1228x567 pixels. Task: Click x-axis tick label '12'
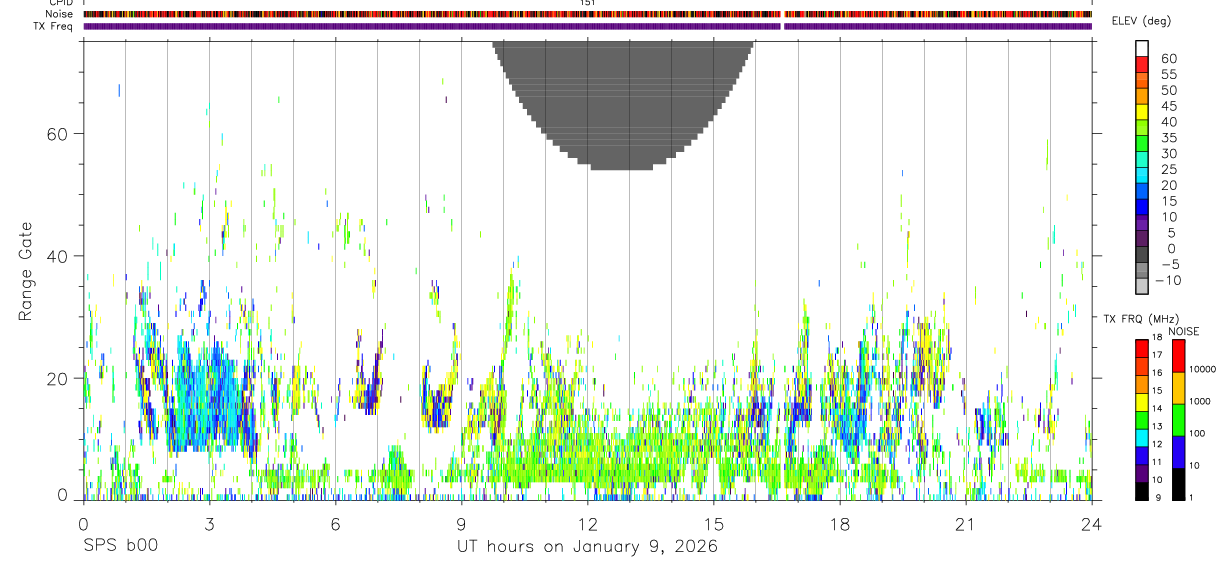(587, 524)
